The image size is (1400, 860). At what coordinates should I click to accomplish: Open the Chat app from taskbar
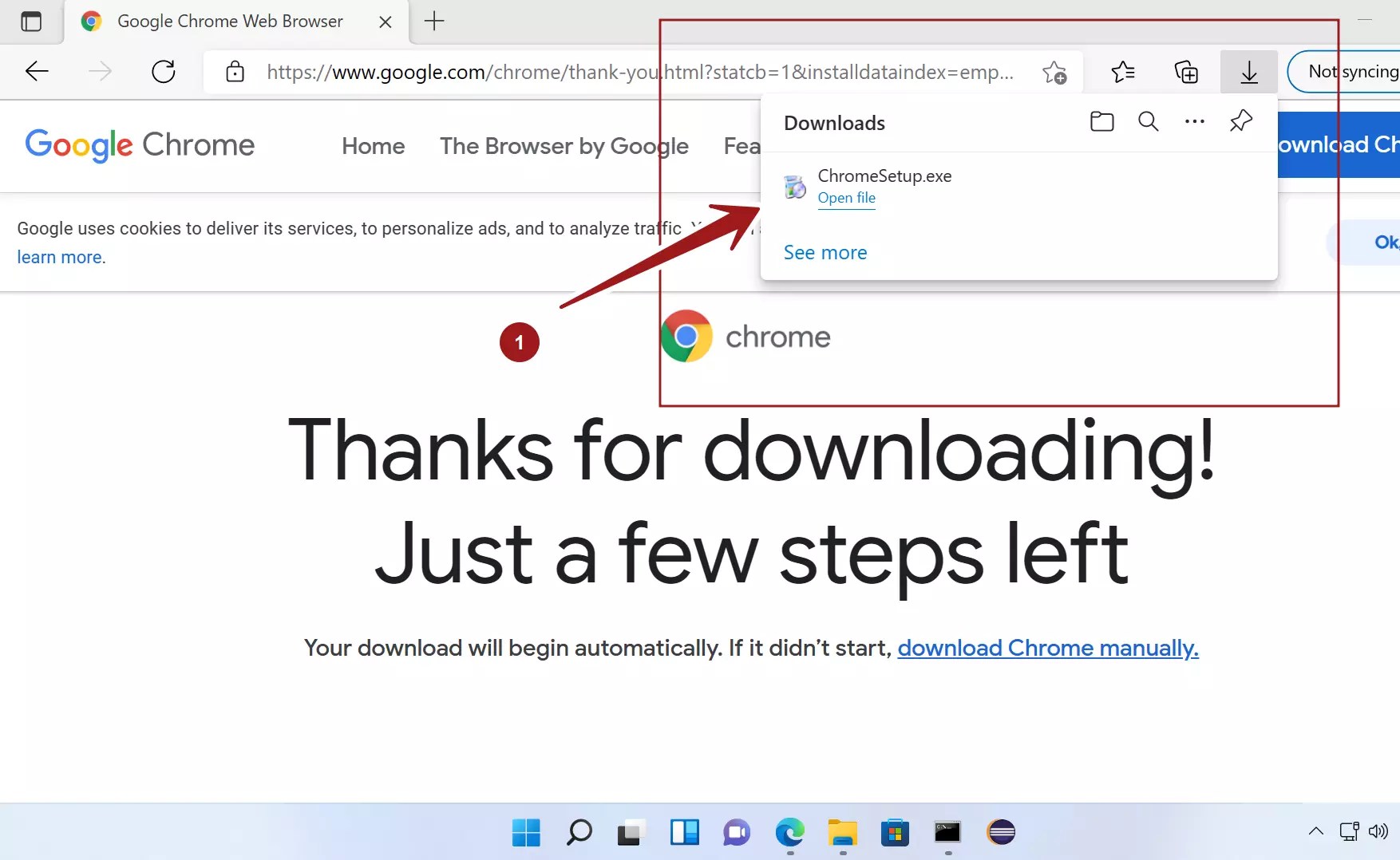click(737, 832)
